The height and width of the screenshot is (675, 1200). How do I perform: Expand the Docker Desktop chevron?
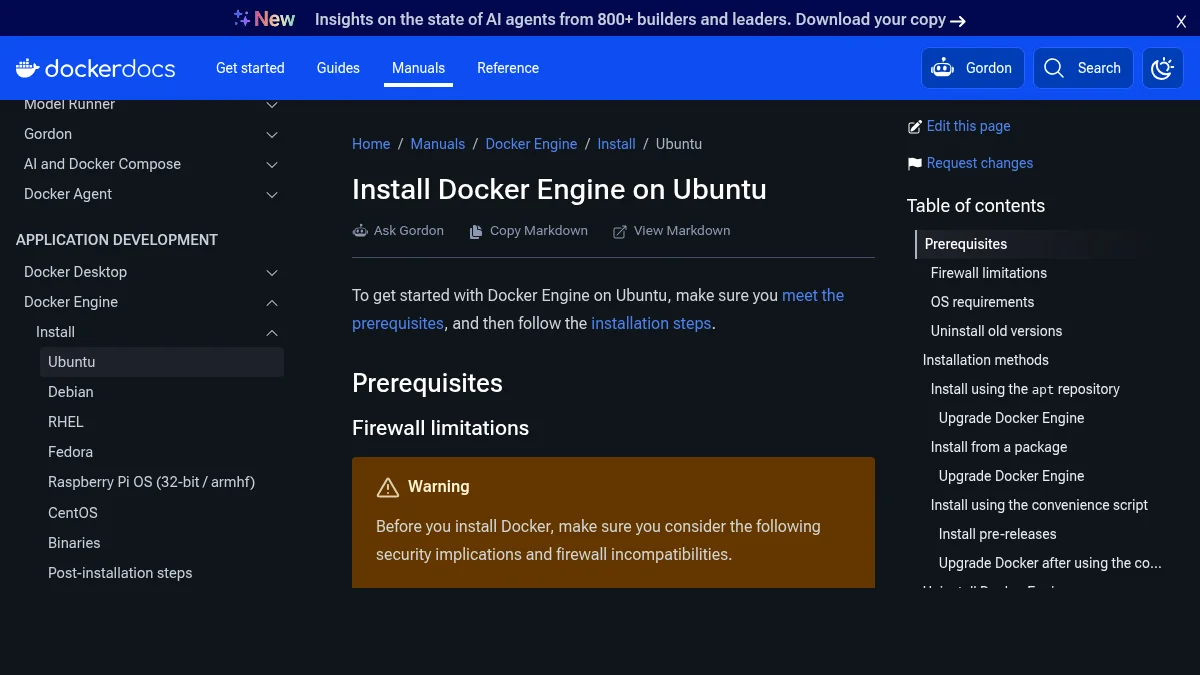point(272,272)
